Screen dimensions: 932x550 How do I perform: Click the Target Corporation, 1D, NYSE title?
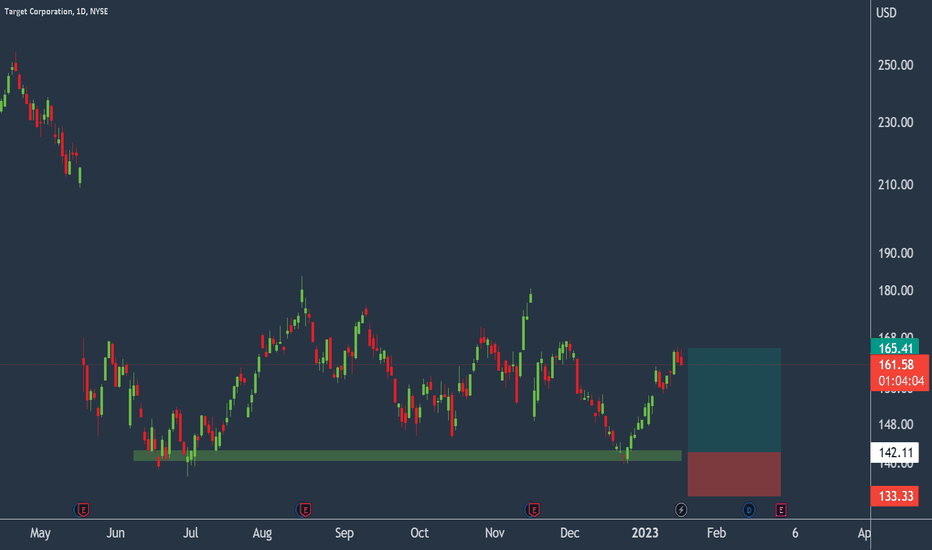[56, 11]
